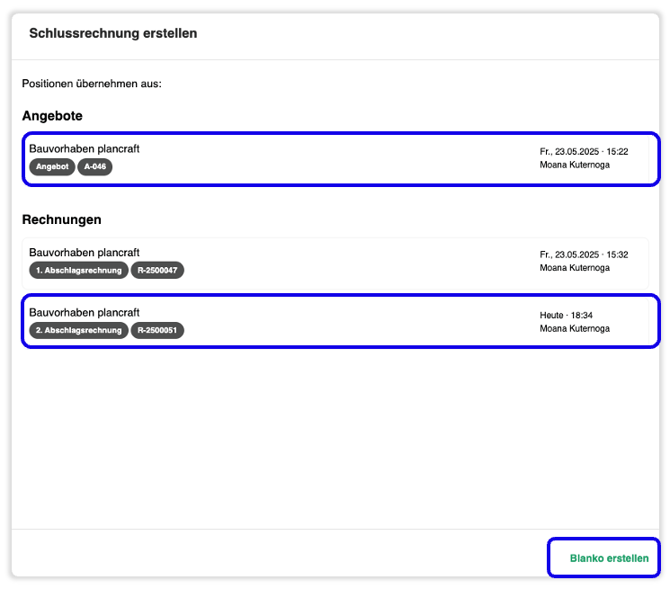Click the Positionen übernehmen aus label
The height and width of the screenshot is (589, 670).
(92, 84)
